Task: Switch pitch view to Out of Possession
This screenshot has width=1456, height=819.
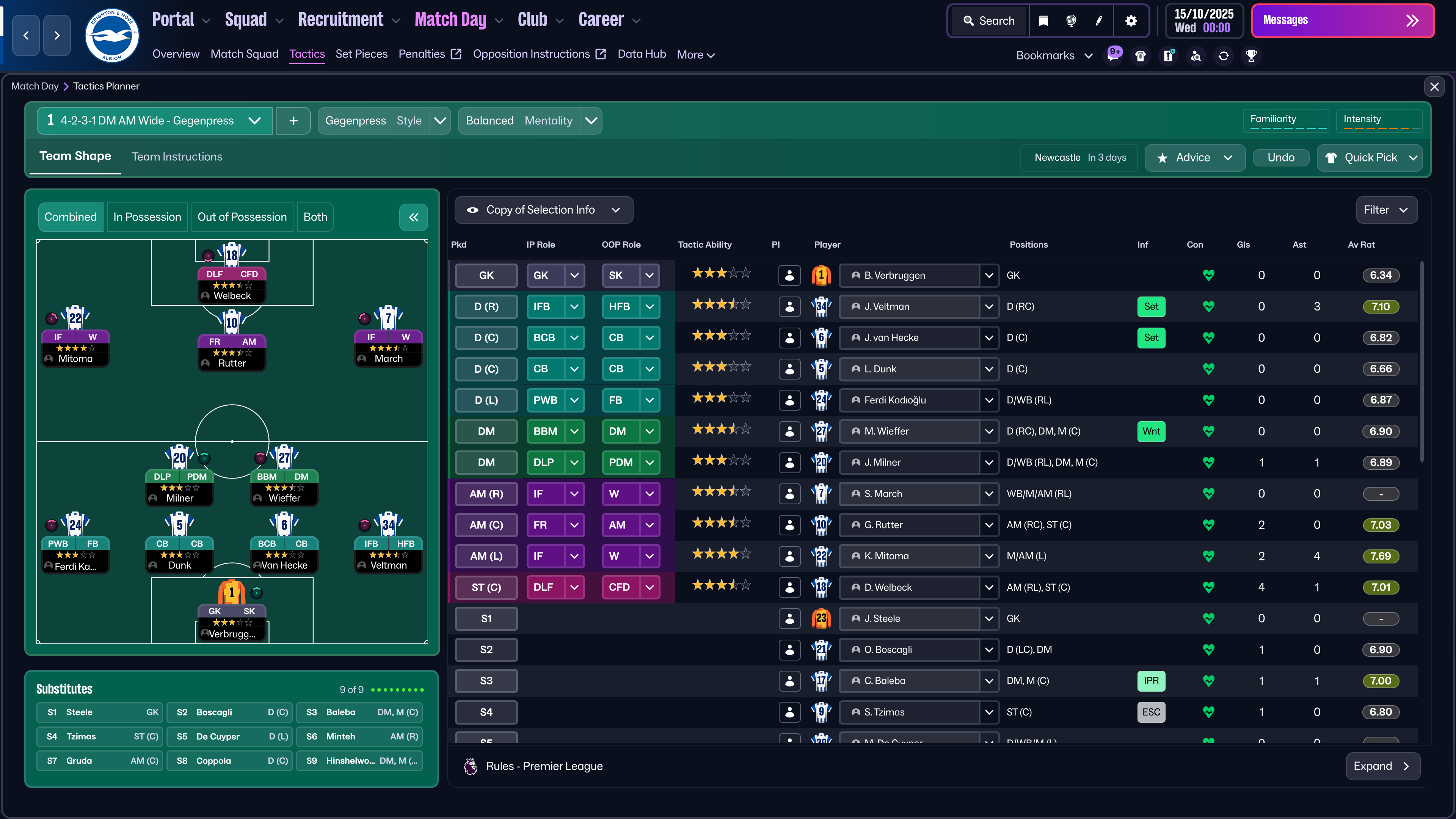Action: click(x=242, y=217)
